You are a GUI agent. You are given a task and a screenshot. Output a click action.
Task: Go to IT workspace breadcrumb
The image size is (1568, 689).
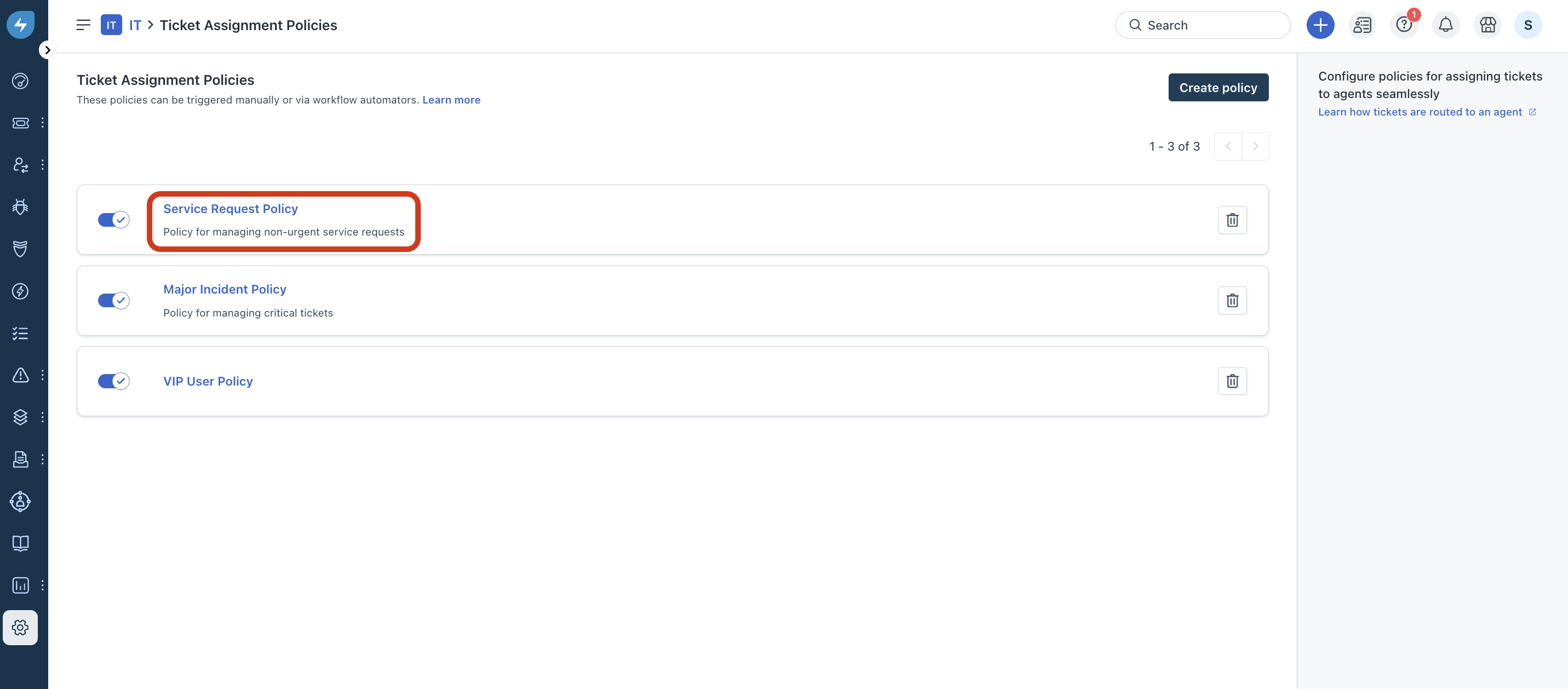135,25
